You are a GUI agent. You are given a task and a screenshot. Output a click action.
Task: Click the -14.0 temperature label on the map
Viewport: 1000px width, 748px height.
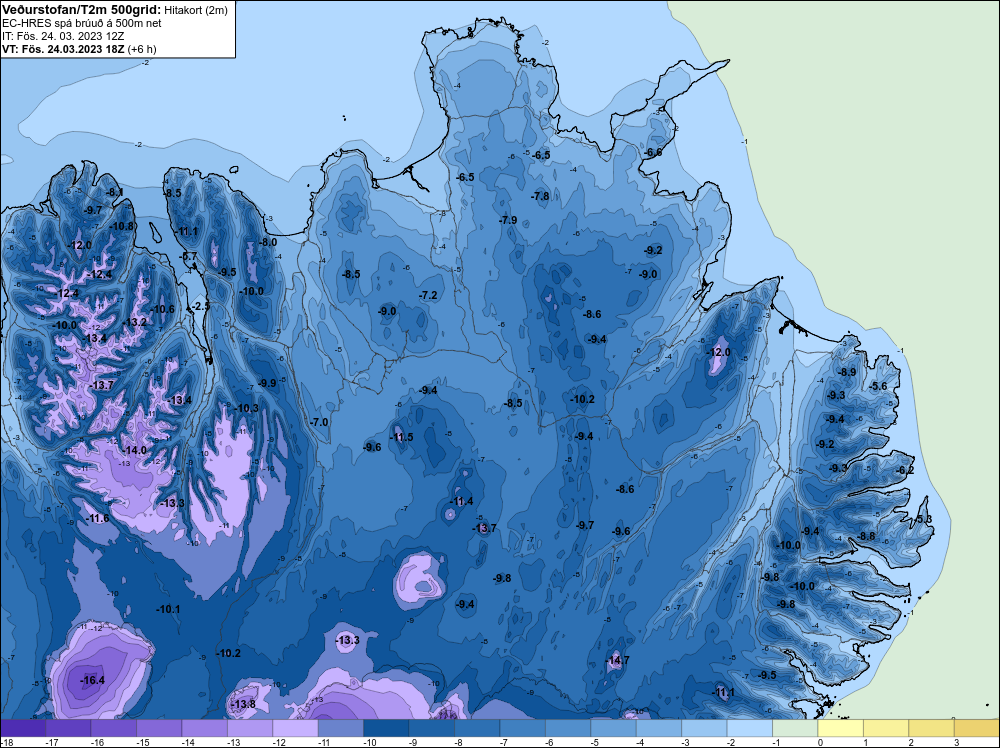click(134, 450)
